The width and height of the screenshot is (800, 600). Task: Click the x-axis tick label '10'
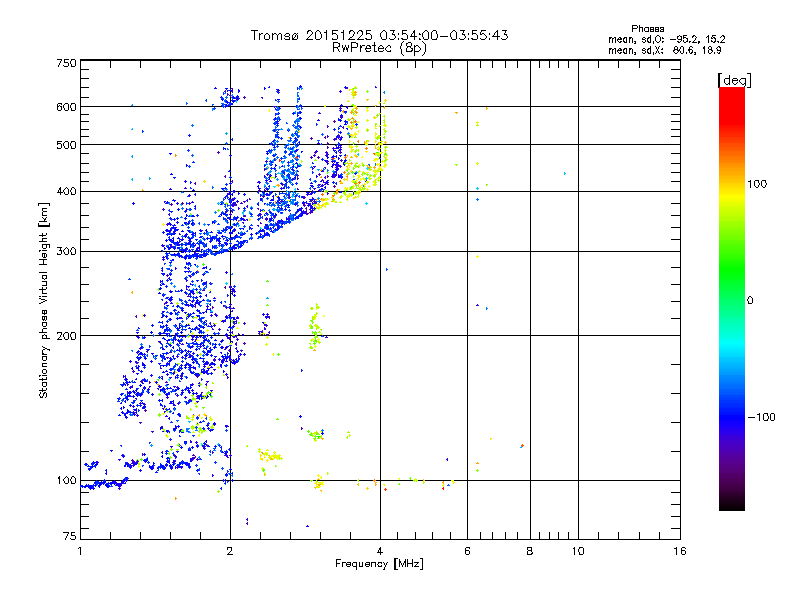click(578, 551)
